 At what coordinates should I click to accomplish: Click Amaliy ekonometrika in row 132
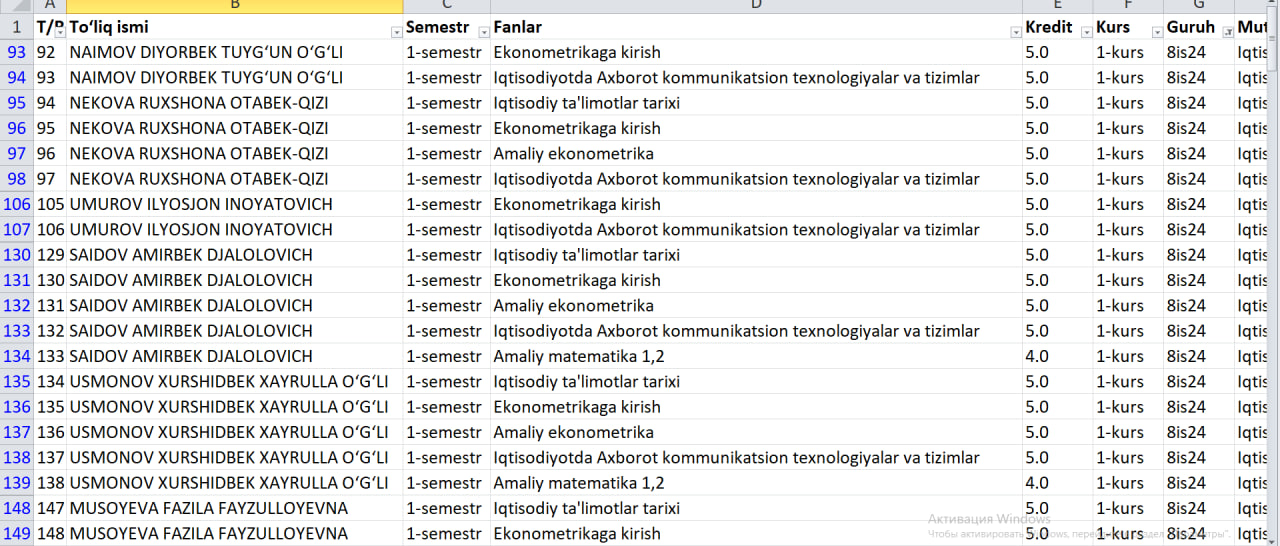(x=757, y=306)
